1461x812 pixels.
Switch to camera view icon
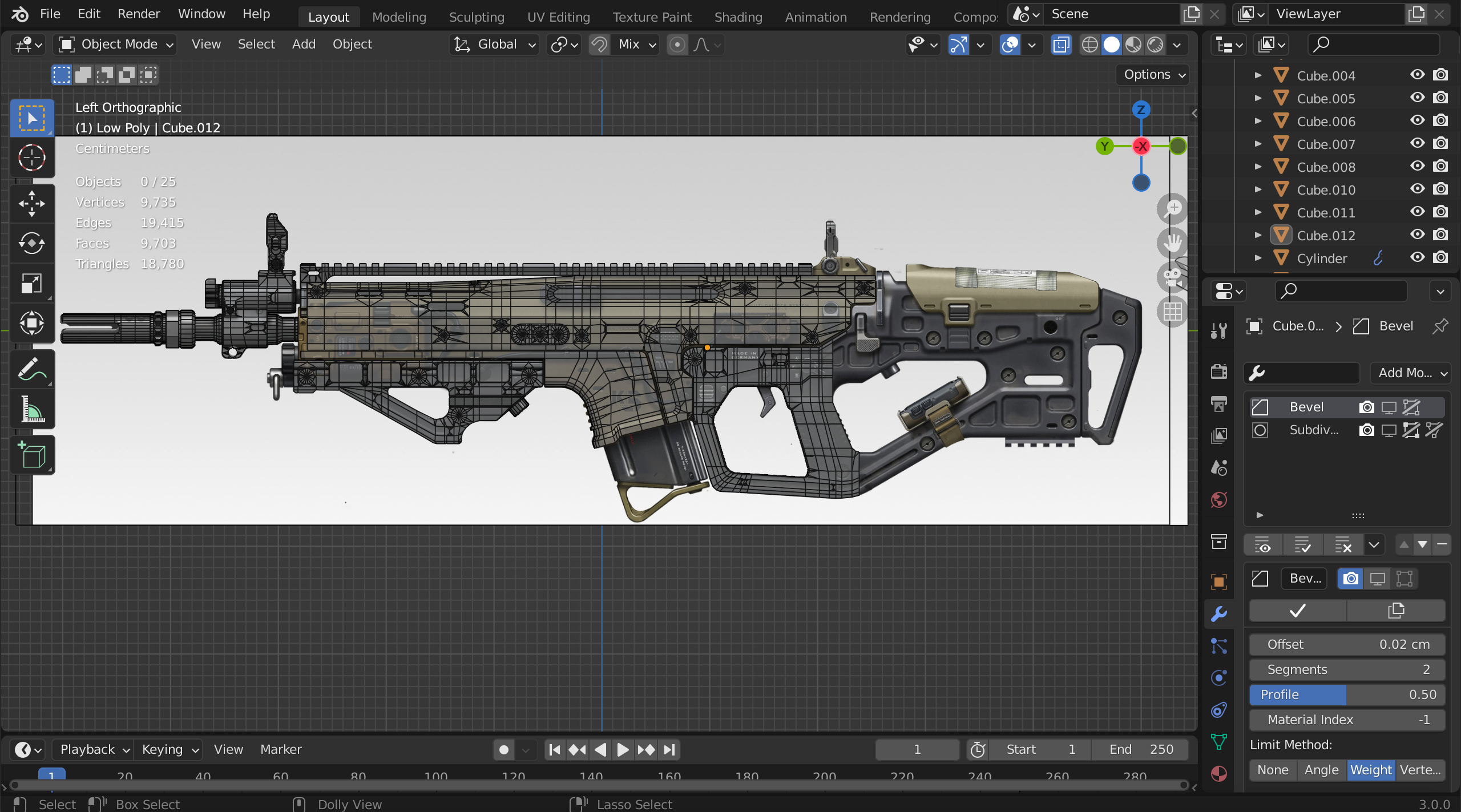[1172, 278]
